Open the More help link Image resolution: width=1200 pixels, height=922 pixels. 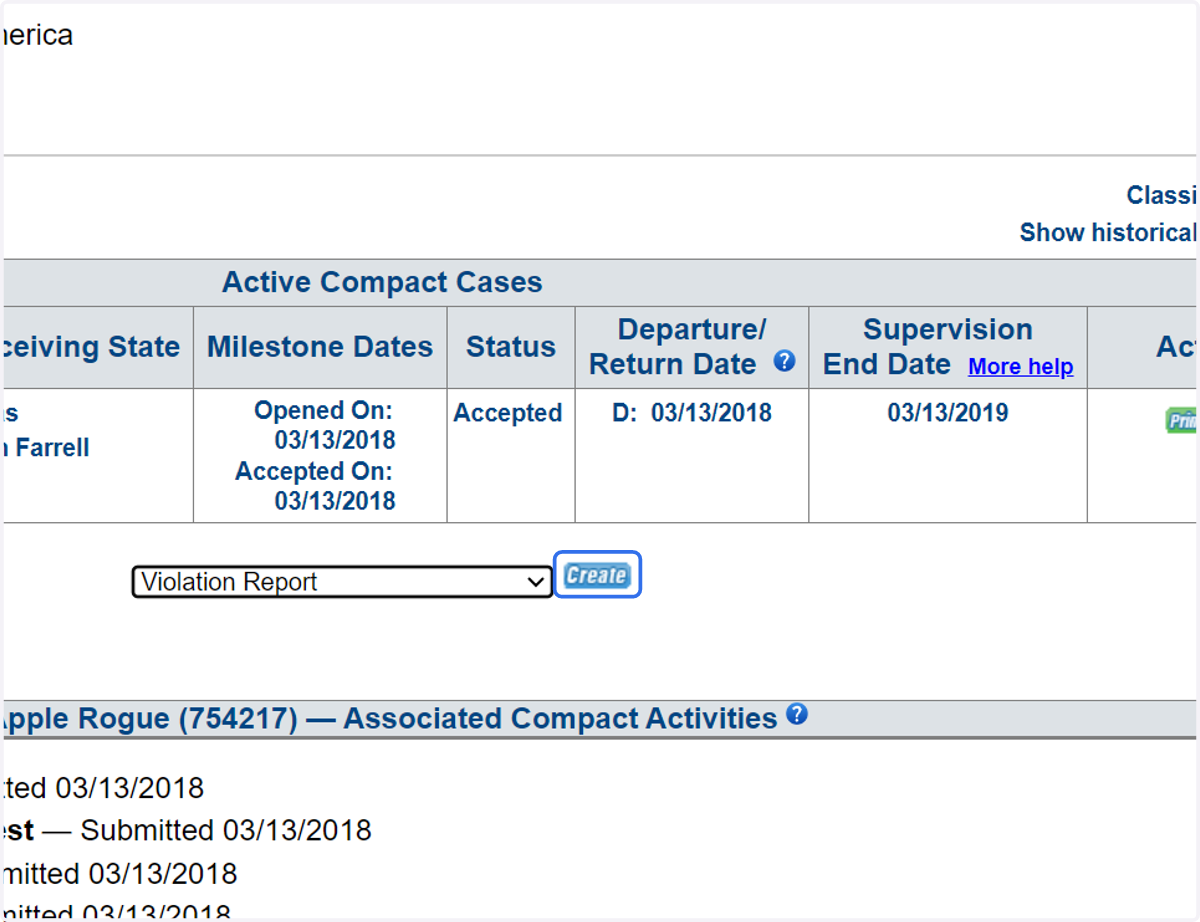coord(1021,367)
